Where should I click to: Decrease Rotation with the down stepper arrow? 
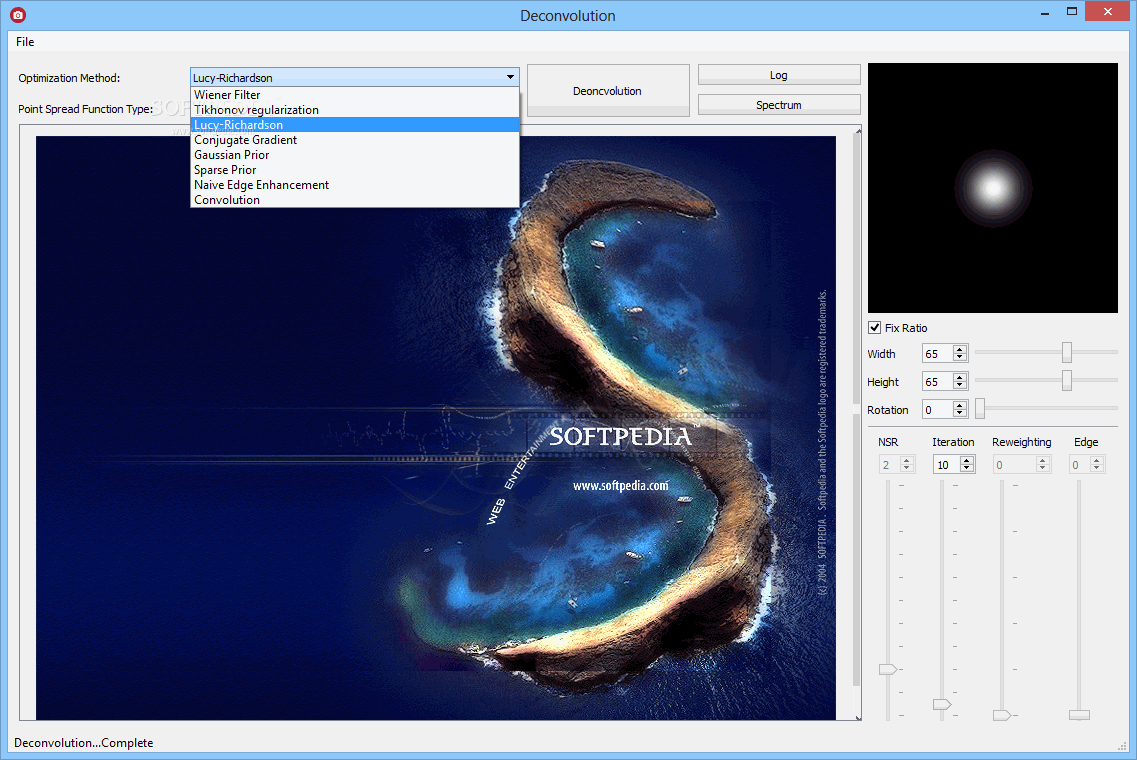960,414
